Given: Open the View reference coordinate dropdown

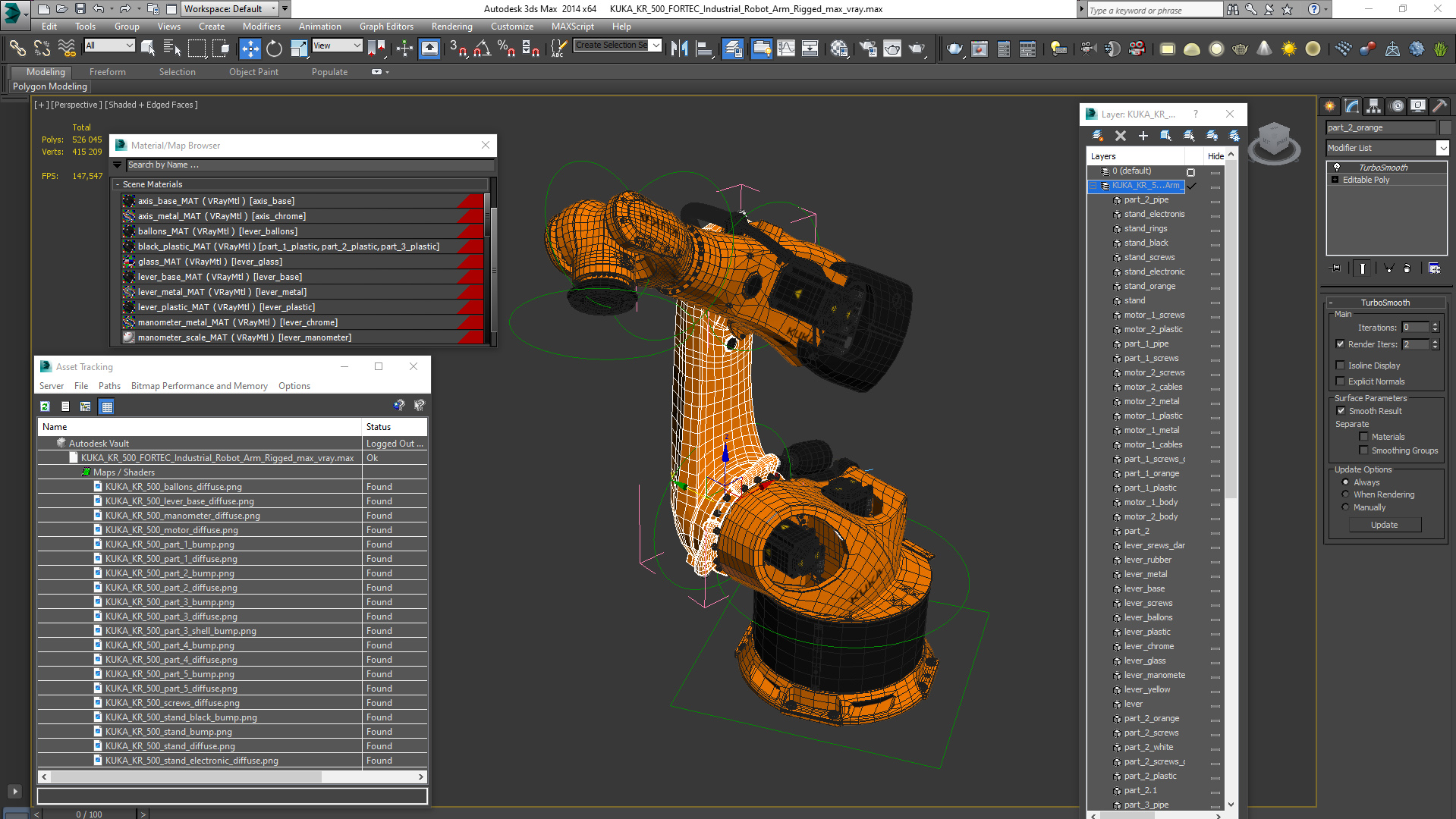Looking at the screenshot, I should [x=337, y=45].
